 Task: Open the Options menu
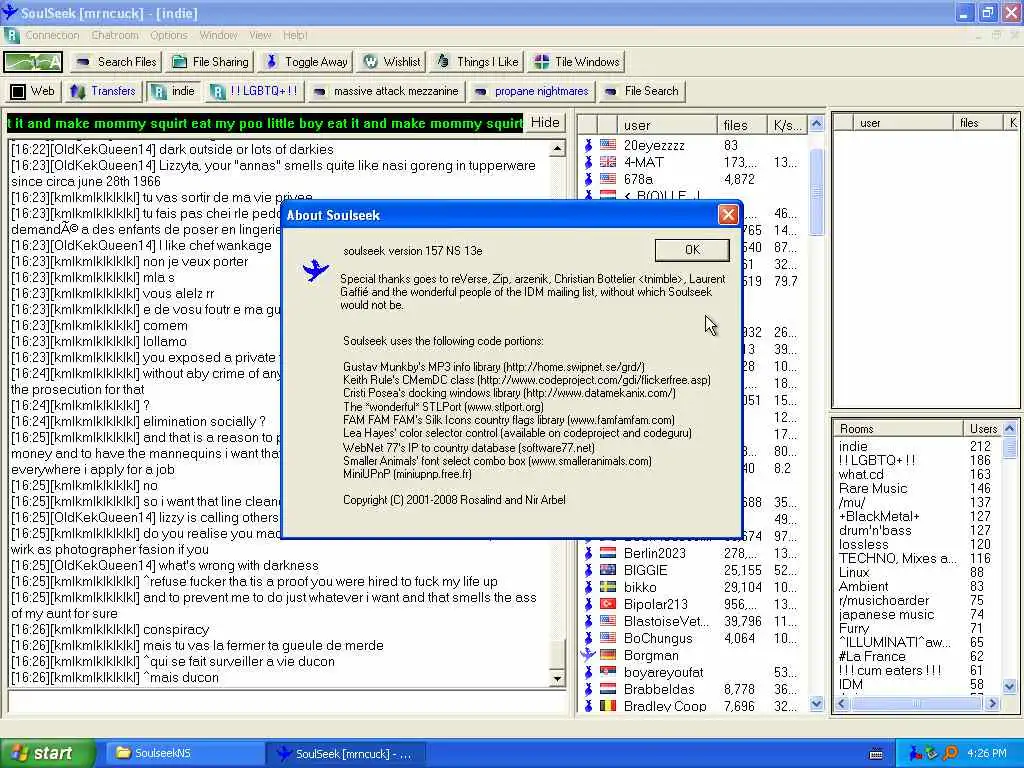[169, 35]
